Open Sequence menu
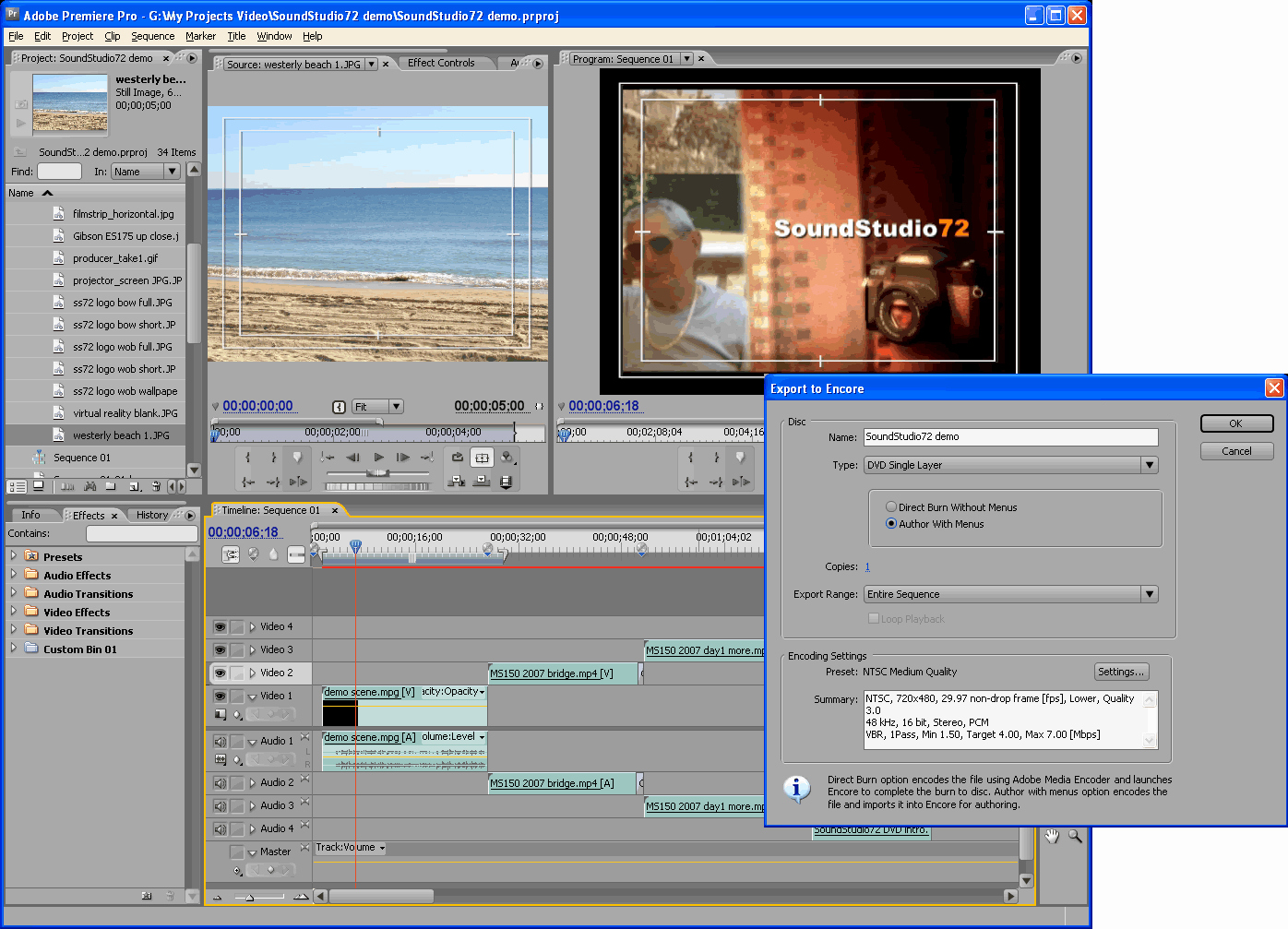The width and height of the screenshot is (1288, 929). click(152, 36)
